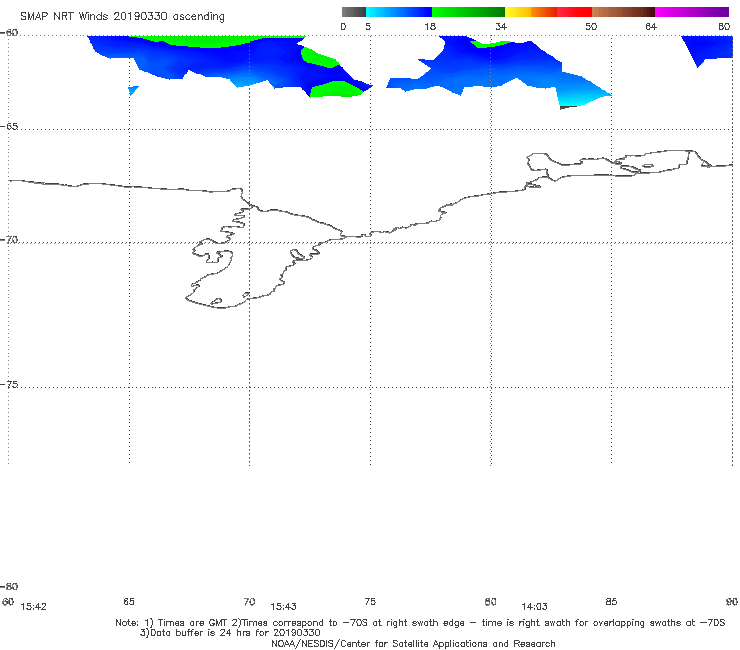Click the blue 5-18 segment of the color bar
This screenshot has height=650, width=740.
[399, 12]
